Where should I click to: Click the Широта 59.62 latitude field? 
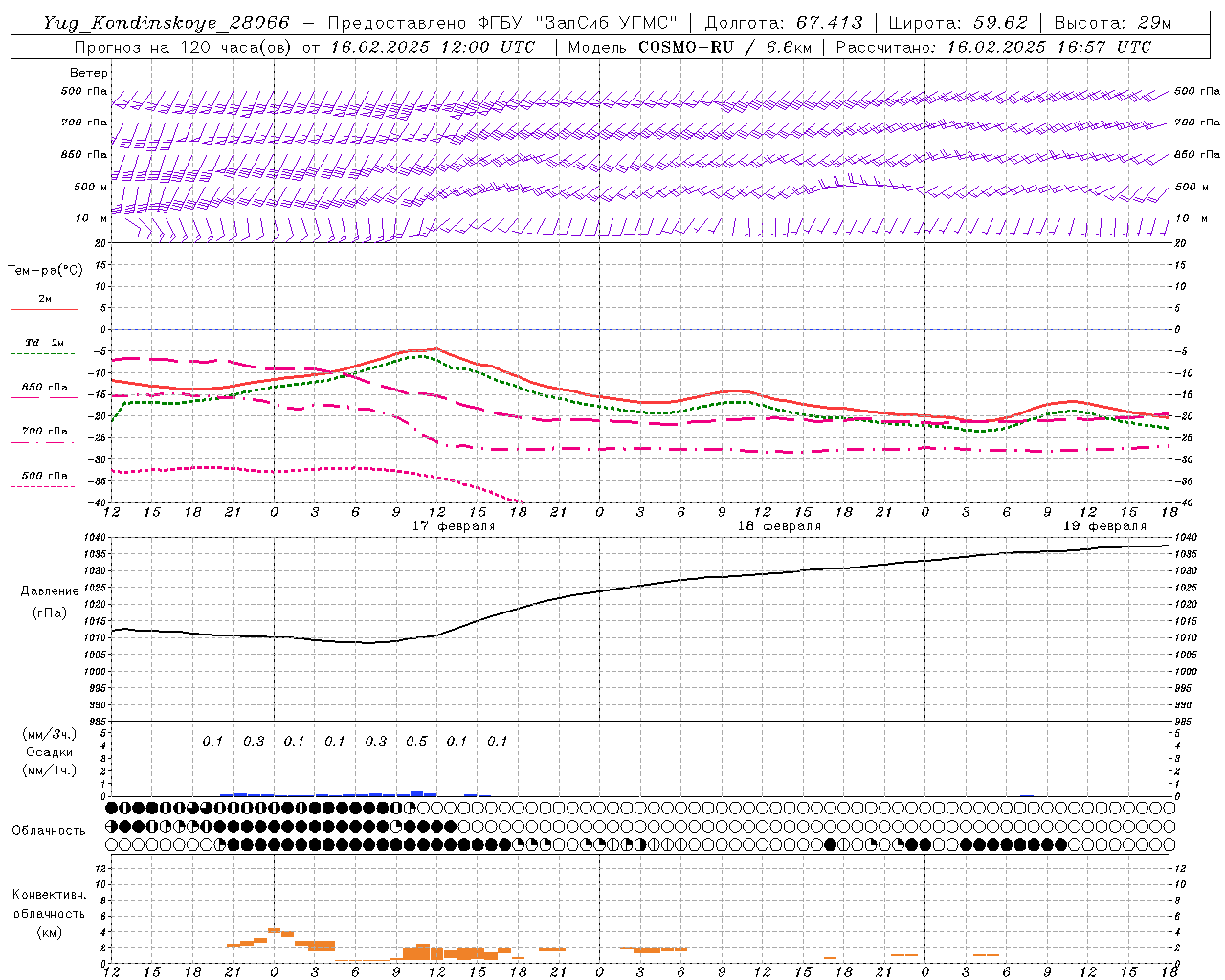(x=958, y=23)
